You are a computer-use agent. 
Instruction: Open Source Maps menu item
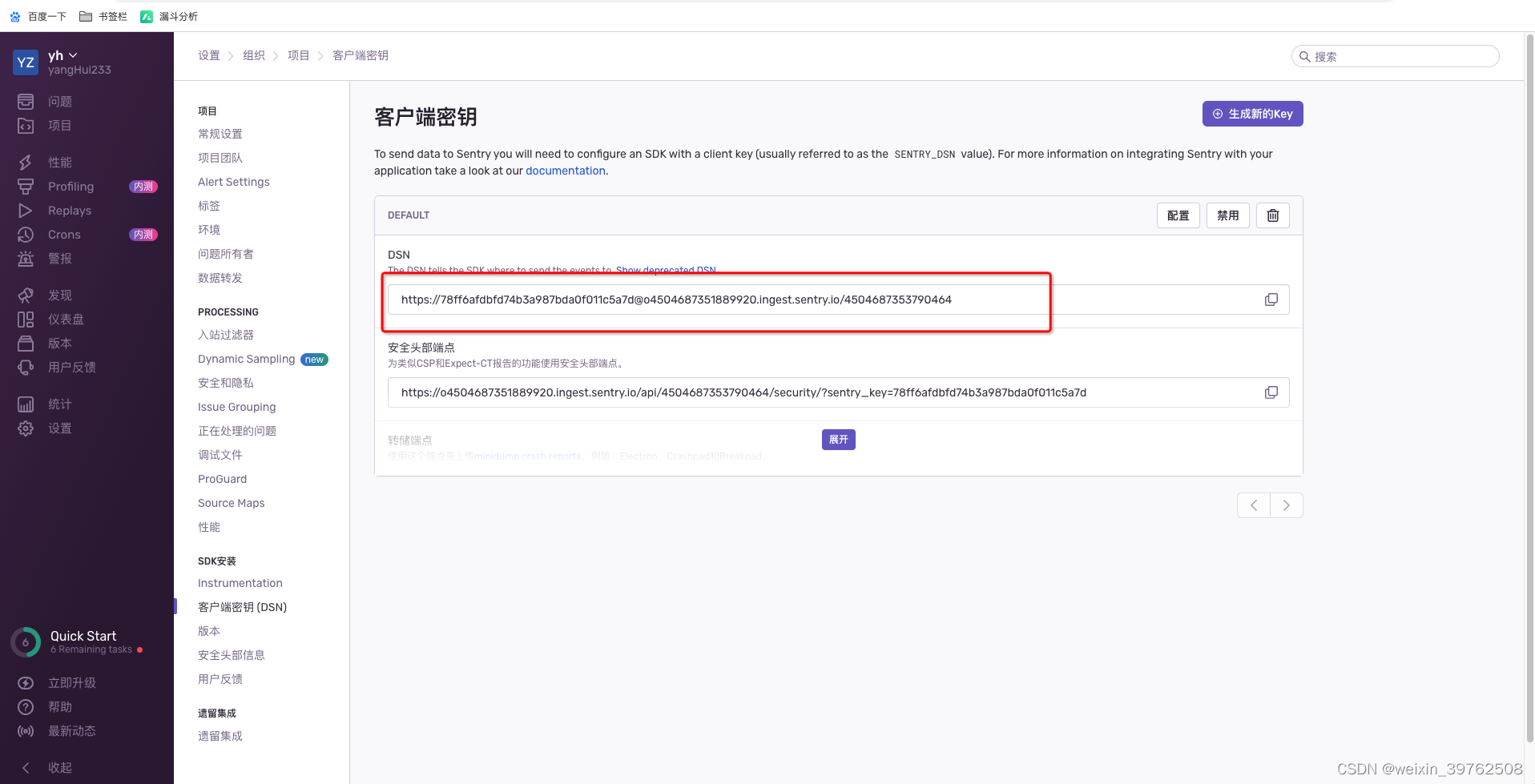[232, 503]
